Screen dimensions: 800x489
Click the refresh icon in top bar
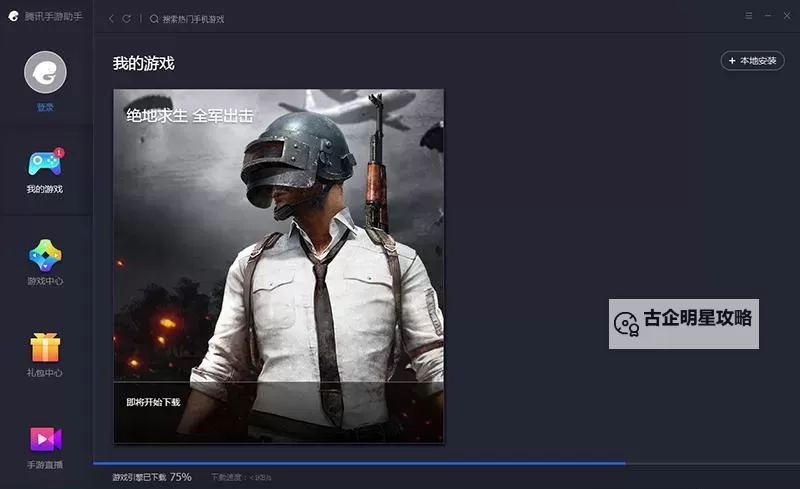(126, 18)
